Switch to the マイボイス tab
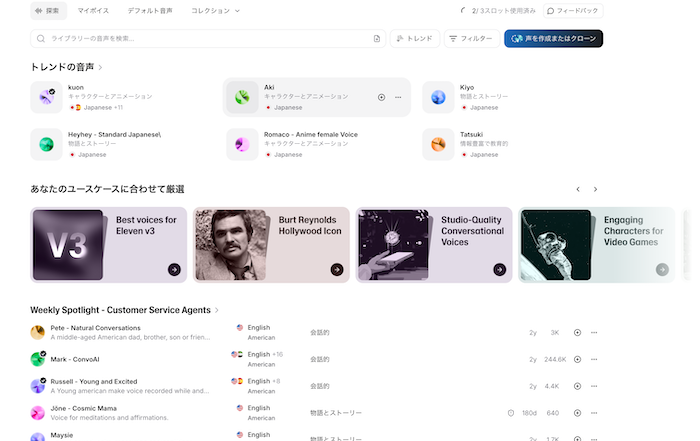The height and width of the screenshot is (441, 700). tap(94, 11)
